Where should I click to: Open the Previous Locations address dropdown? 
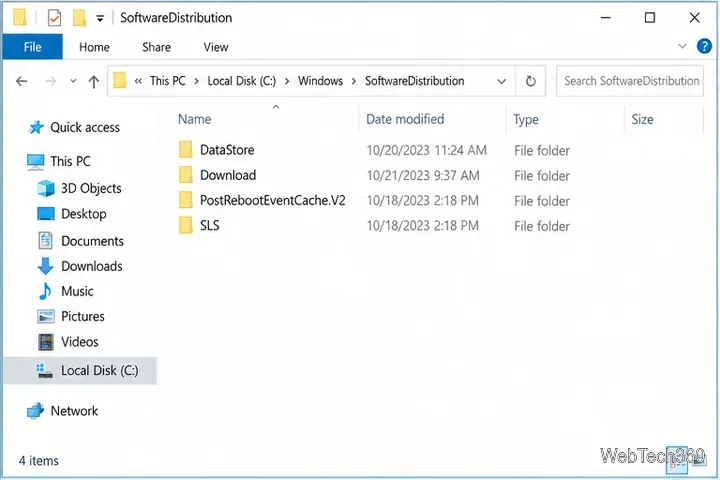pos(501,82)
